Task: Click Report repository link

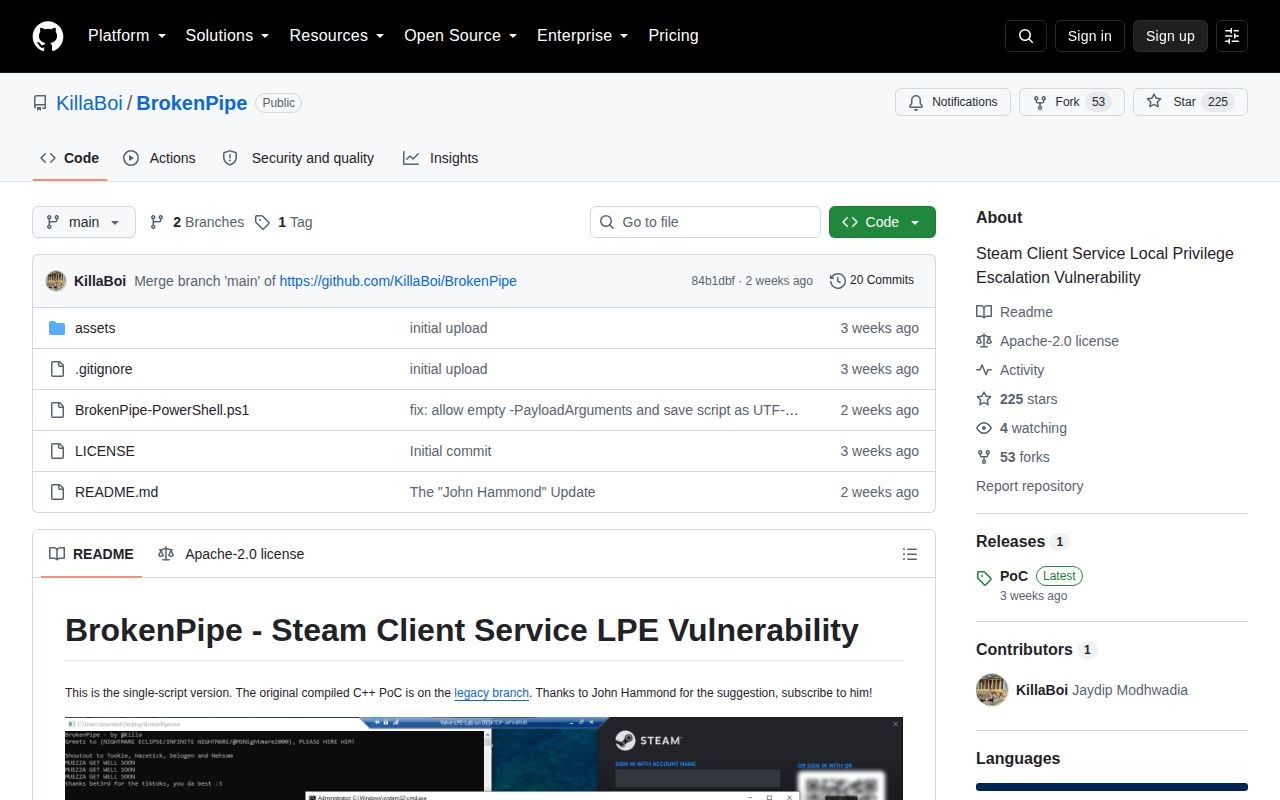Action: coord(1030,486)
